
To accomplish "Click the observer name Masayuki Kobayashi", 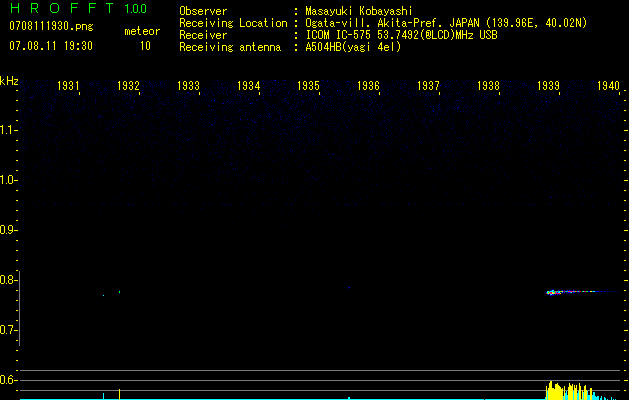I will coord(359,11).
